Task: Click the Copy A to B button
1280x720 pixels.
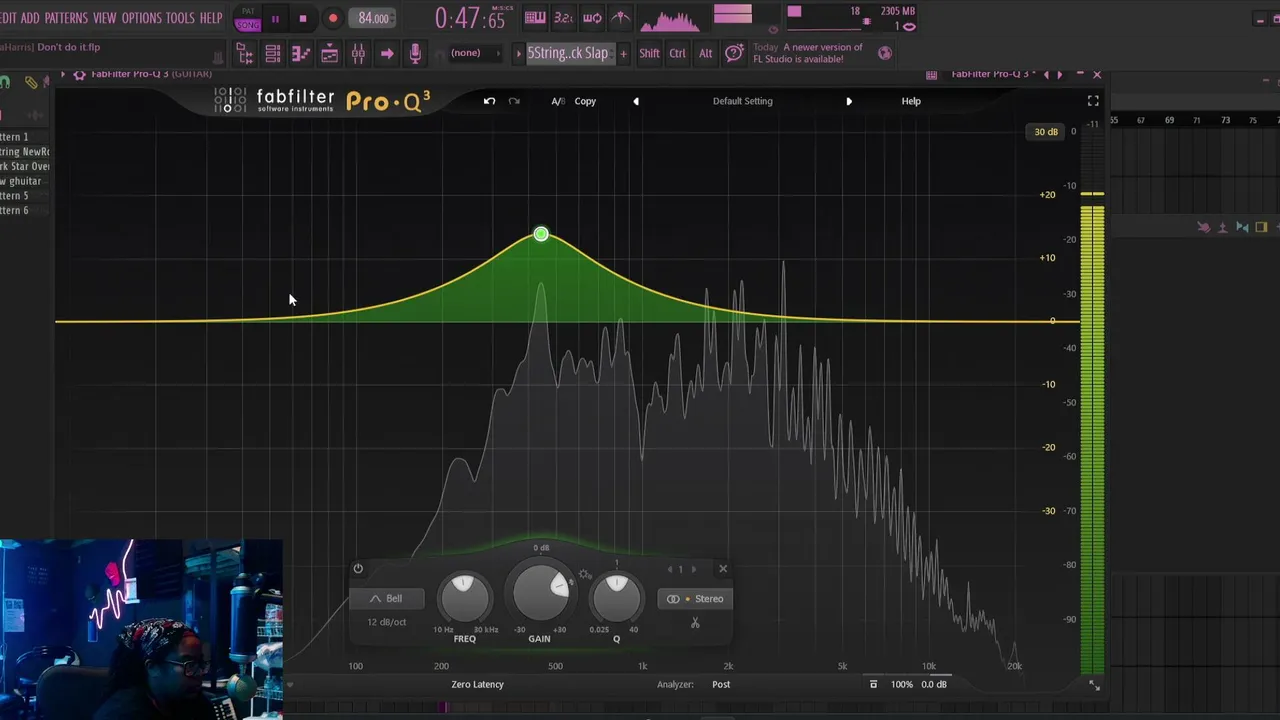Action: pos(585,101)
